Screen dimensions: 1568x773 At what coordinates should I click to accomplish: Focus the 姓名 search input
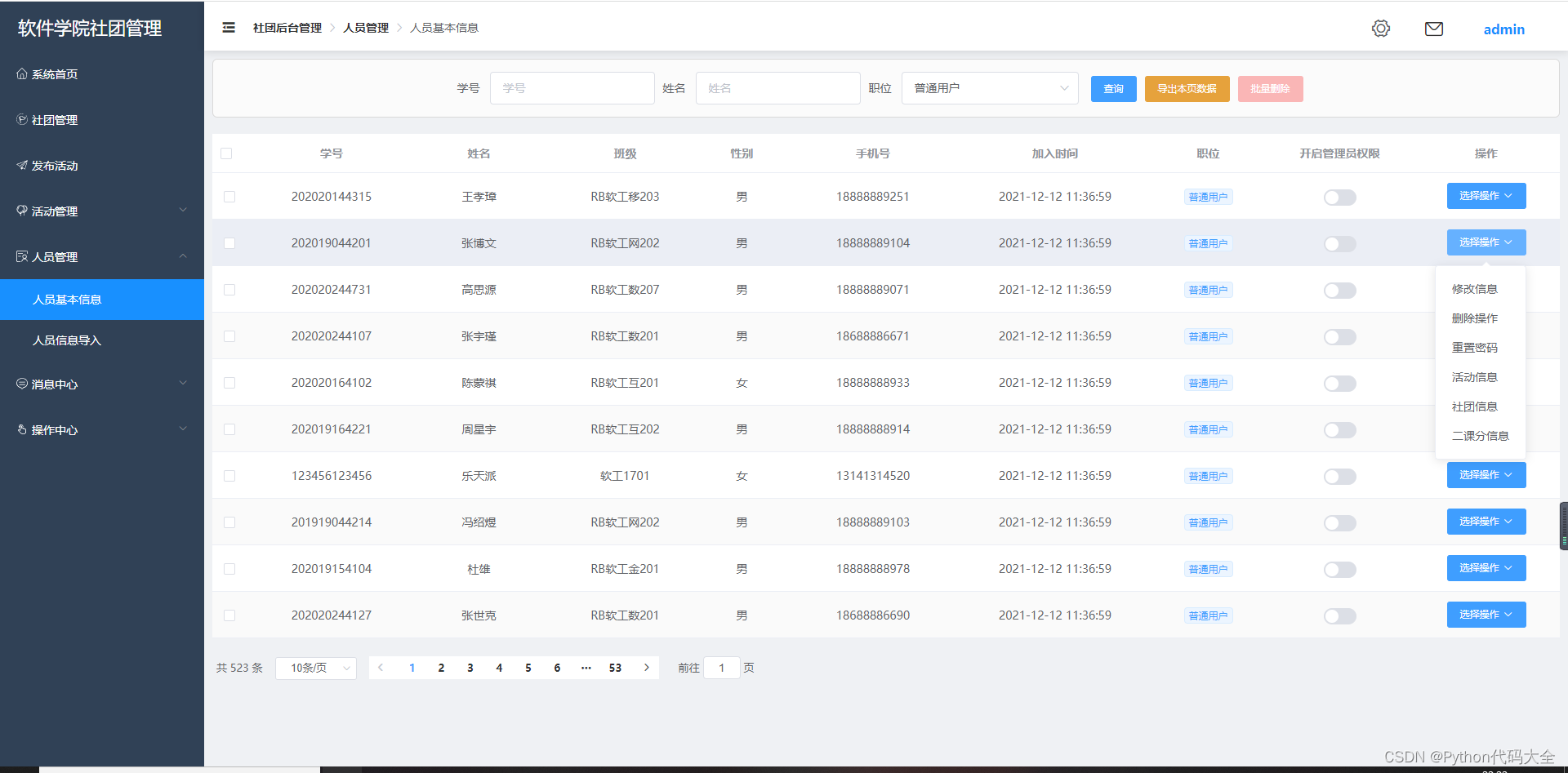(778, 88)
